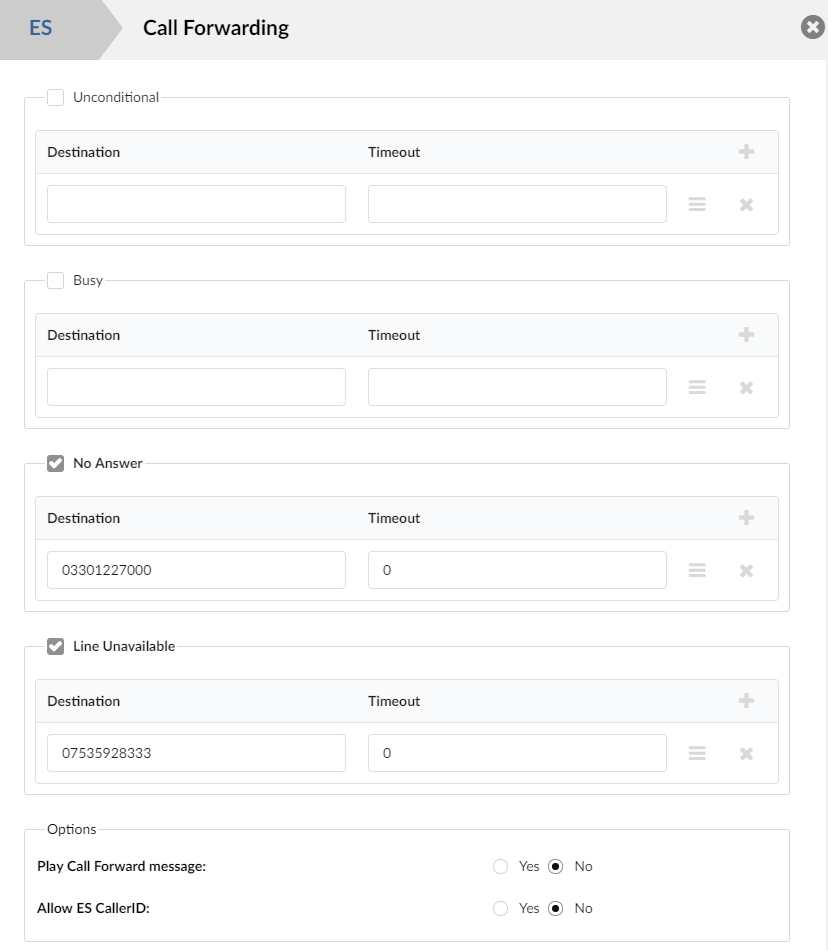
Task: Enable the Busy forwarding checkbox
Action: tap(56, 281)
